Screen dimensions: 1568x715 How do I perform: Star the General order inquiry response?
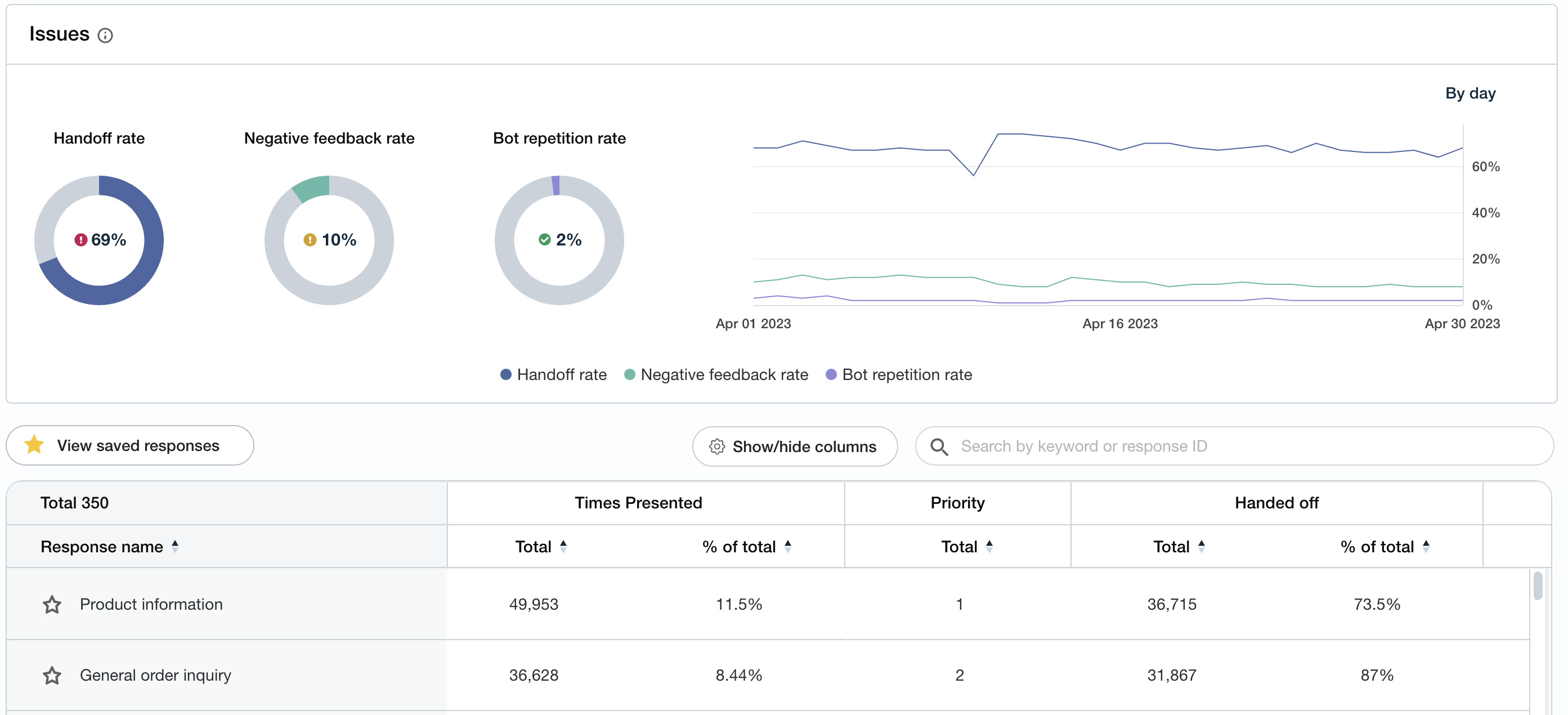(x=52, y=676)
